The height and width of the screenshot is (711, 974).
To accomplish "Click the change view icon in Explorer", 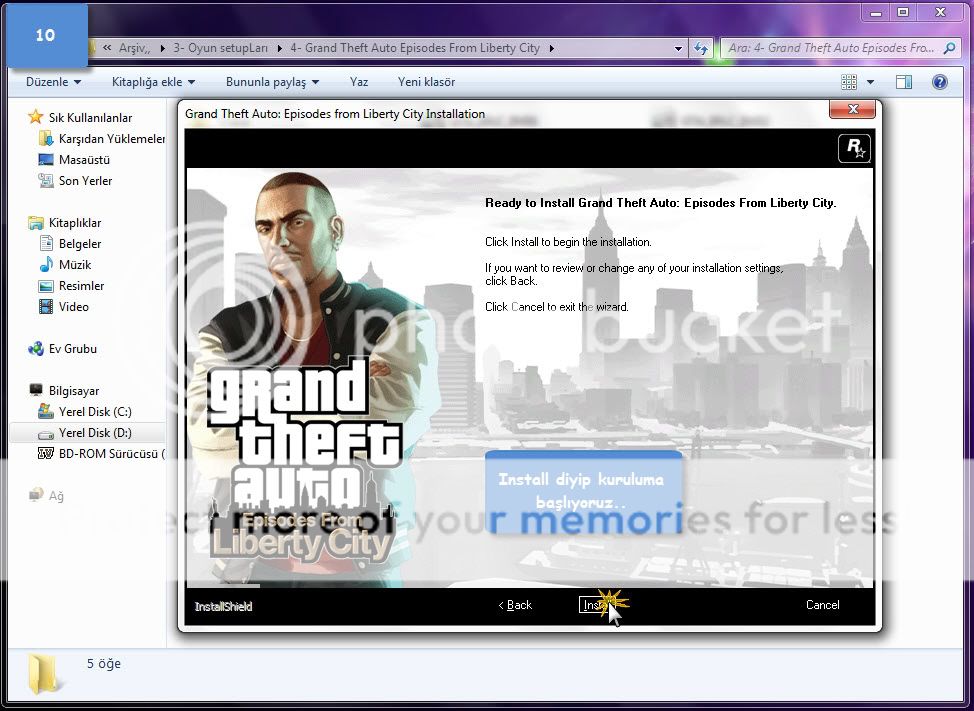I will click(x=849, y=82).
